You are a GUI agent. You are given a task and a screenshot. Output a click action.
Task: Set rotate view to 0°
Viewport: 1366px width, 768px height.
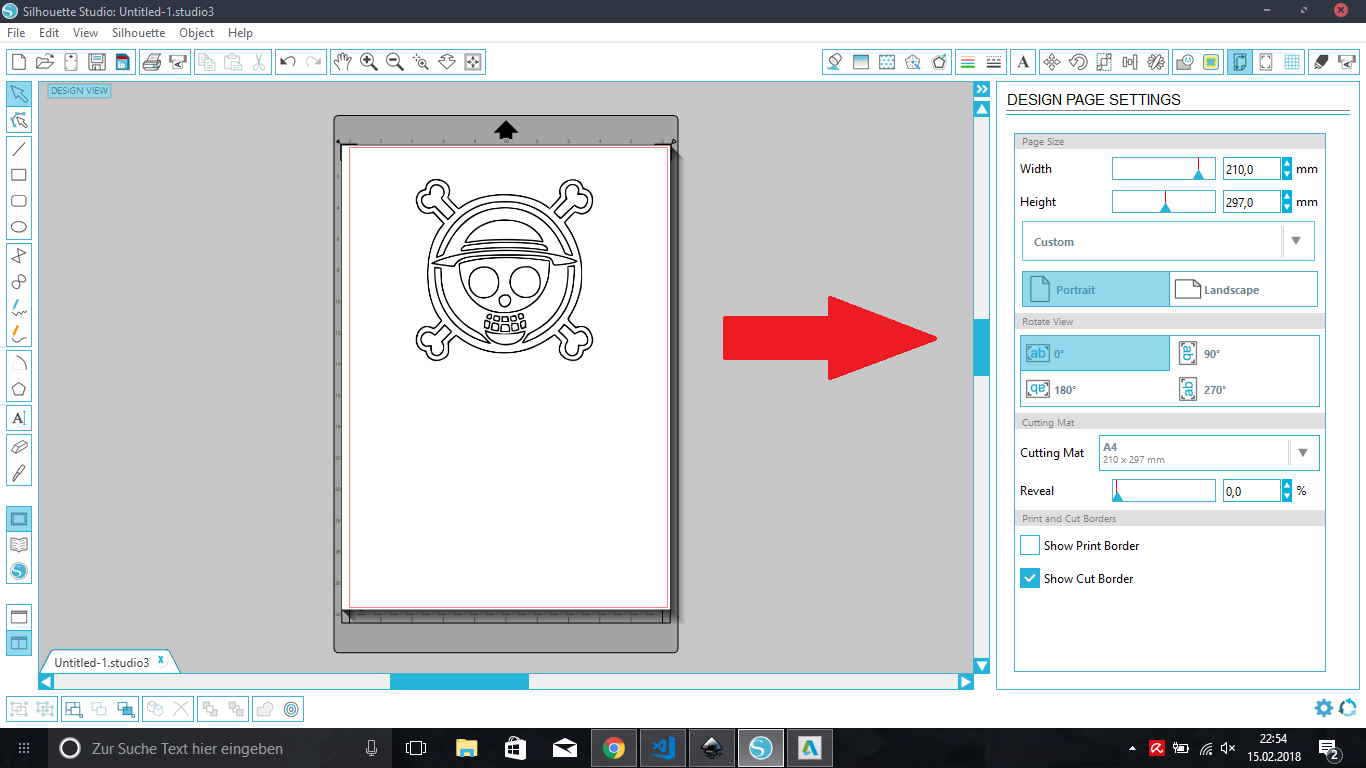click(1096, 353)
